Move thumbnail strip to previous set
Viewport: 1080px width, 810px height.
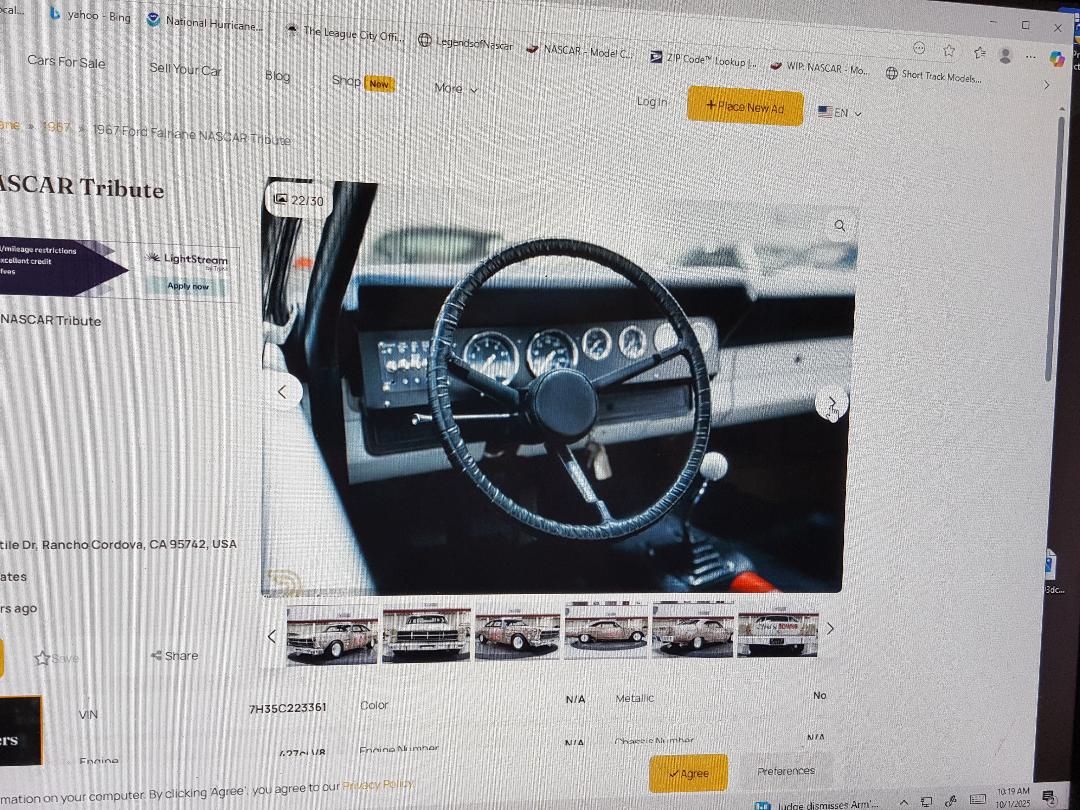pyautogui.click(x=272, y=636)
